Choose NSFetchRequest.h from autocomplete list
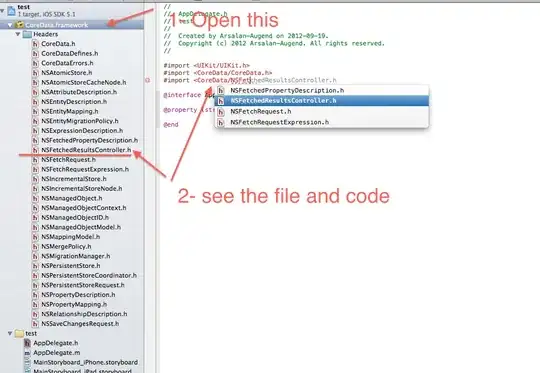This screenshot has width=540, height=373. (322, 112)
